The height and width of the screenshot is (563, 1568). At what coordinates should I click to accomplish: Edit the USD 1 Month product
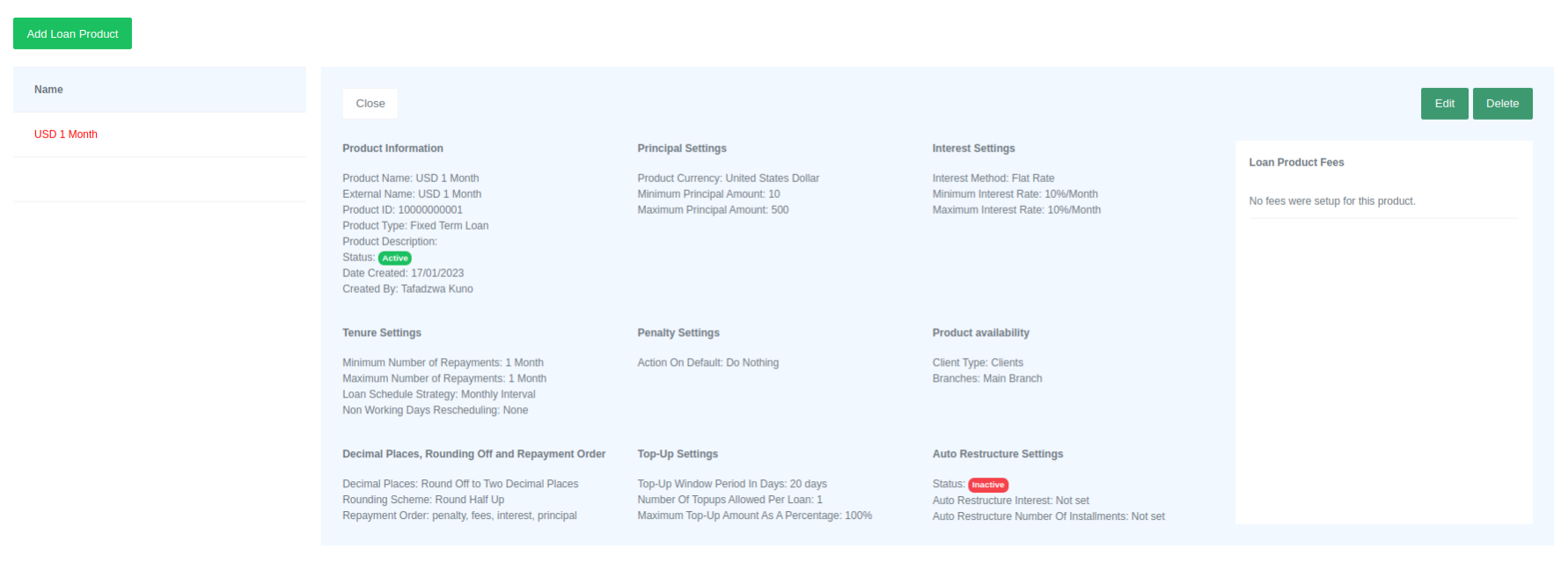(x=1444, y=104)
